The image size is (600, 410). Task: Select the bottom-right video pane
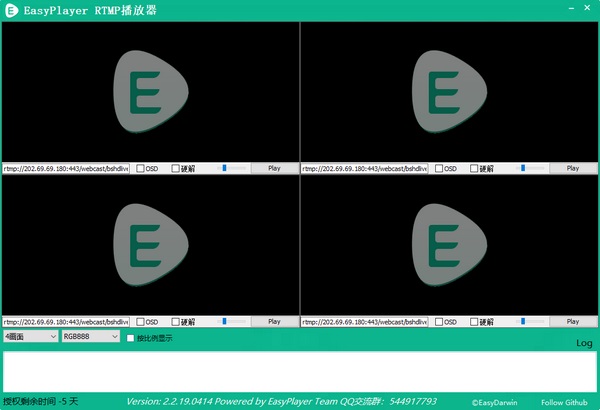pos(449,245)
